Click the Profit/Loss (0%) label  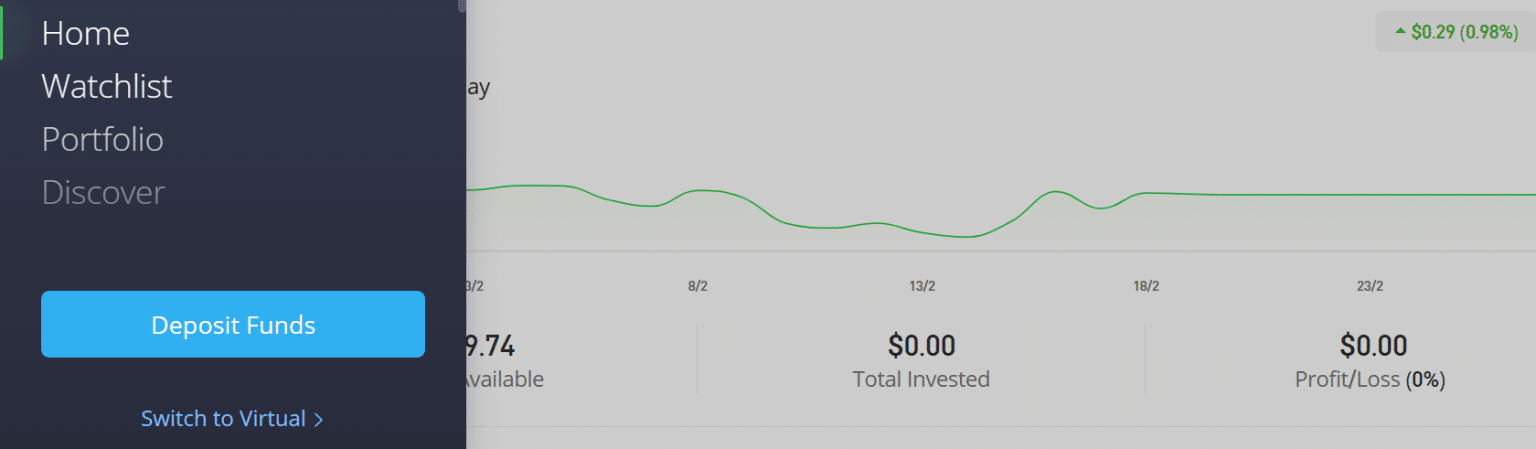click(x=1370, y=380)
